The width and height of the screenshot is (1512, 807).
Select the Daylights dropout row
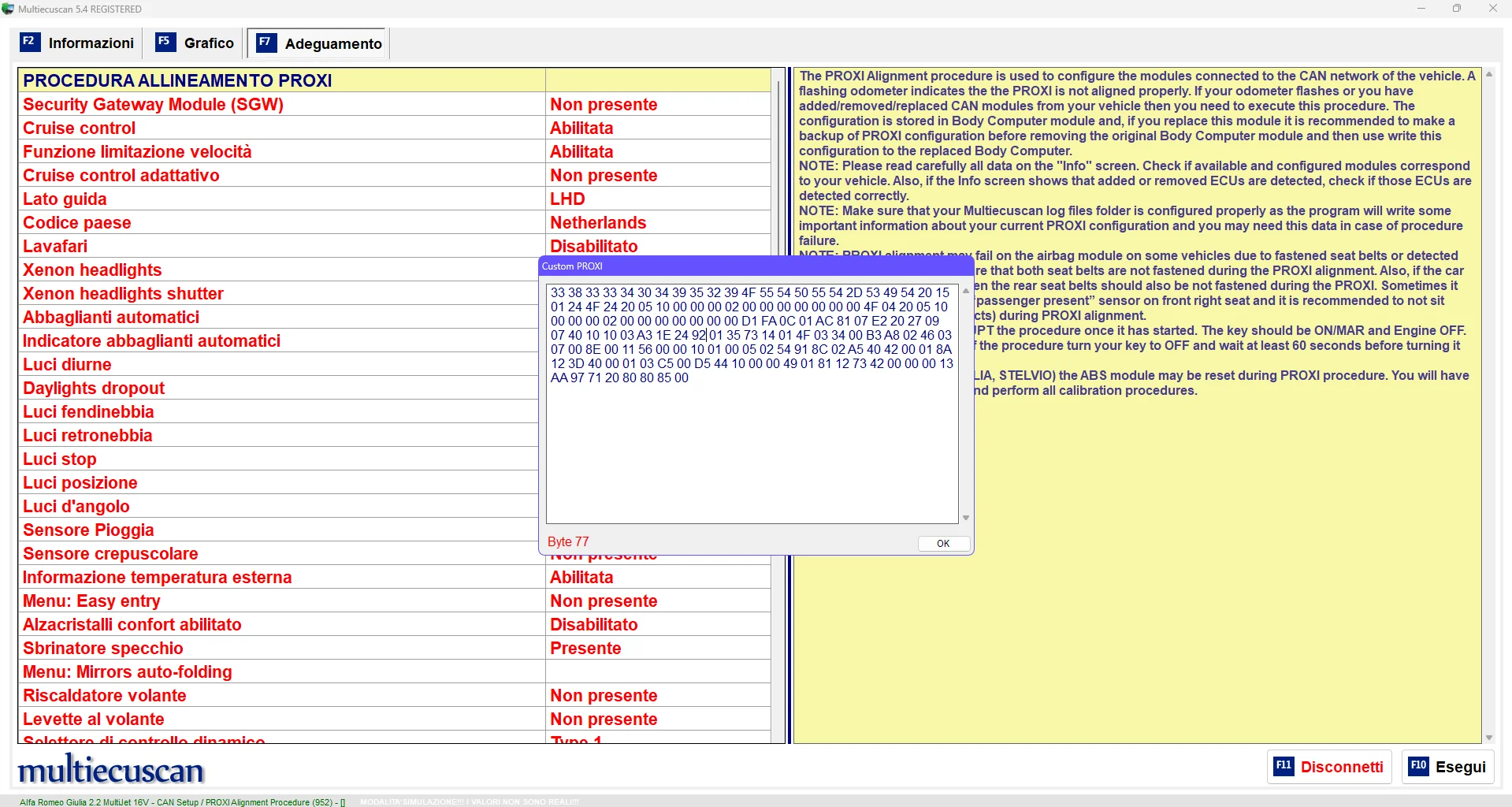tap(279, 388)
